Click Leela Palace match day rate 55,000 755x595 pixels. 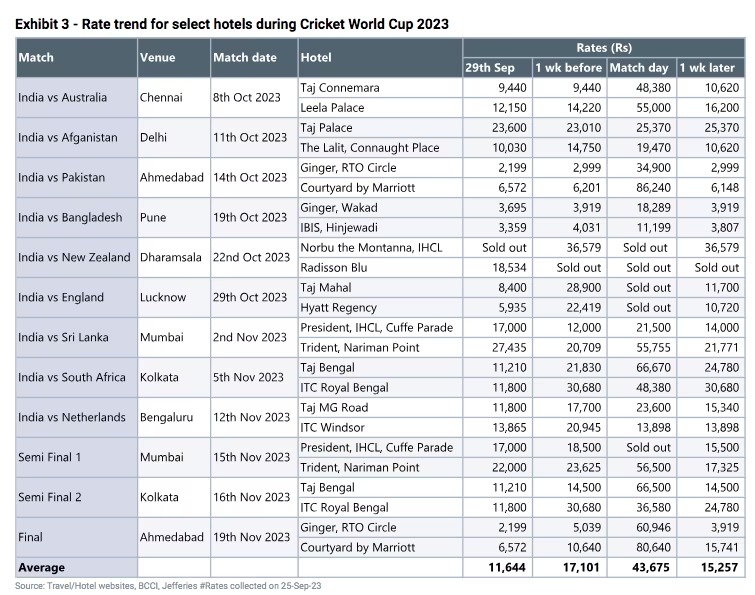pos(641,108)
